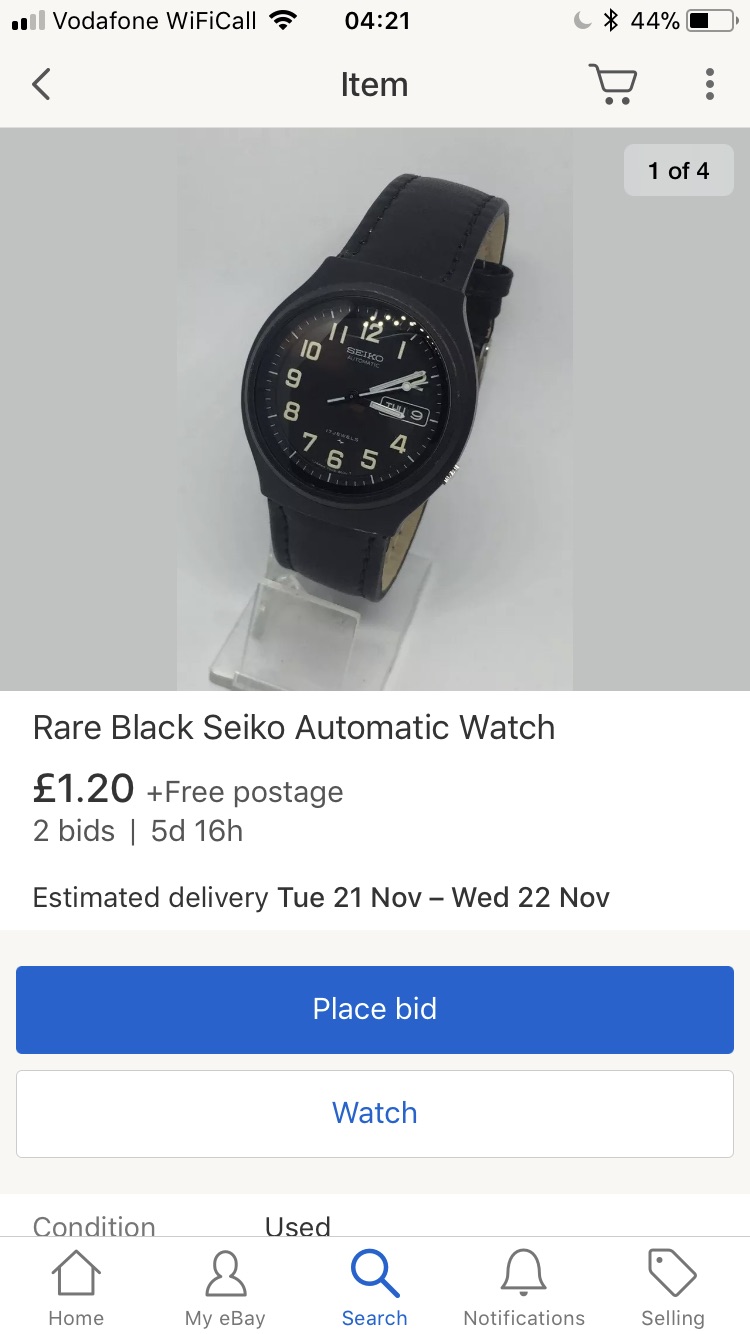The height and width of the screenshot is (1334, 750).
Task: Open the Selling tag icon
Action: [673, 1273]
